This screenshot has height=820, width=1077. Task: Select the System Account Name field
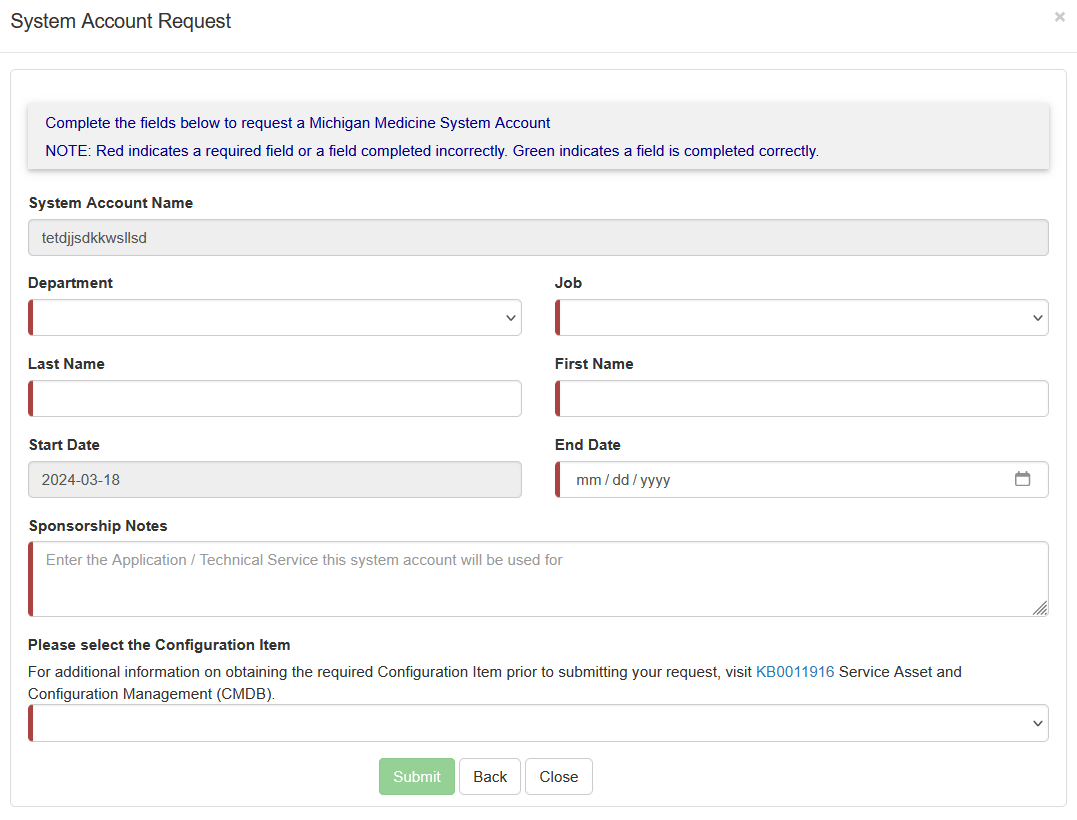click(x=538, y=237)
